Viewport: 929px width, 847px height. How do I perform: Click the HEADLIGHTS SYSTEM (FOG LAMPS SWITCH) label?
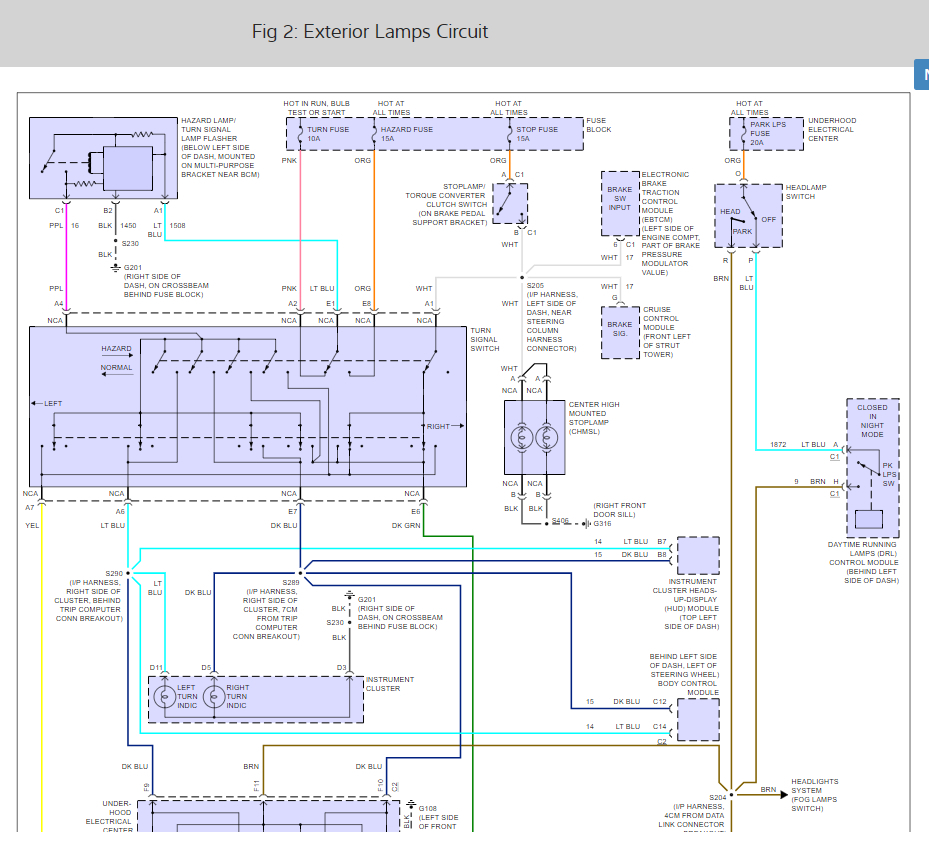click(x=815, y=795)
